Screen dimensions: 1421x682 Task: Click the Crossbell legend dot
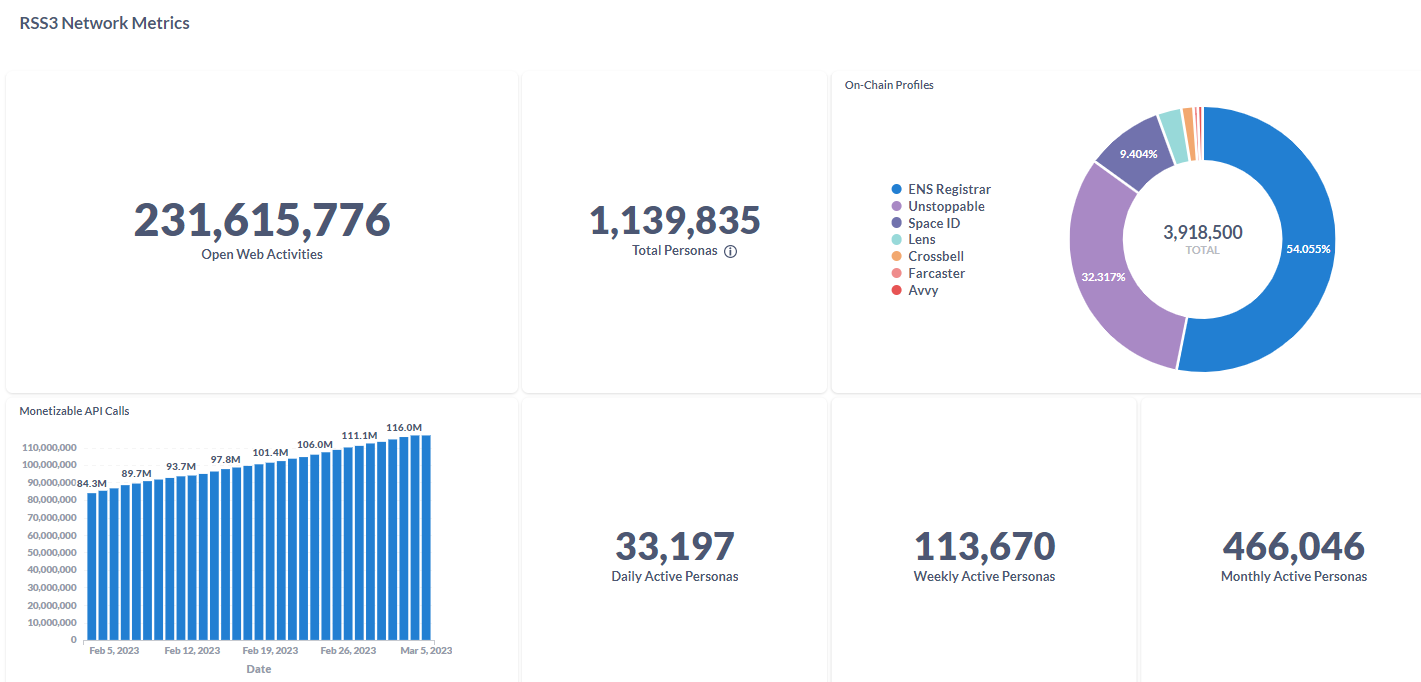point(897,256)
